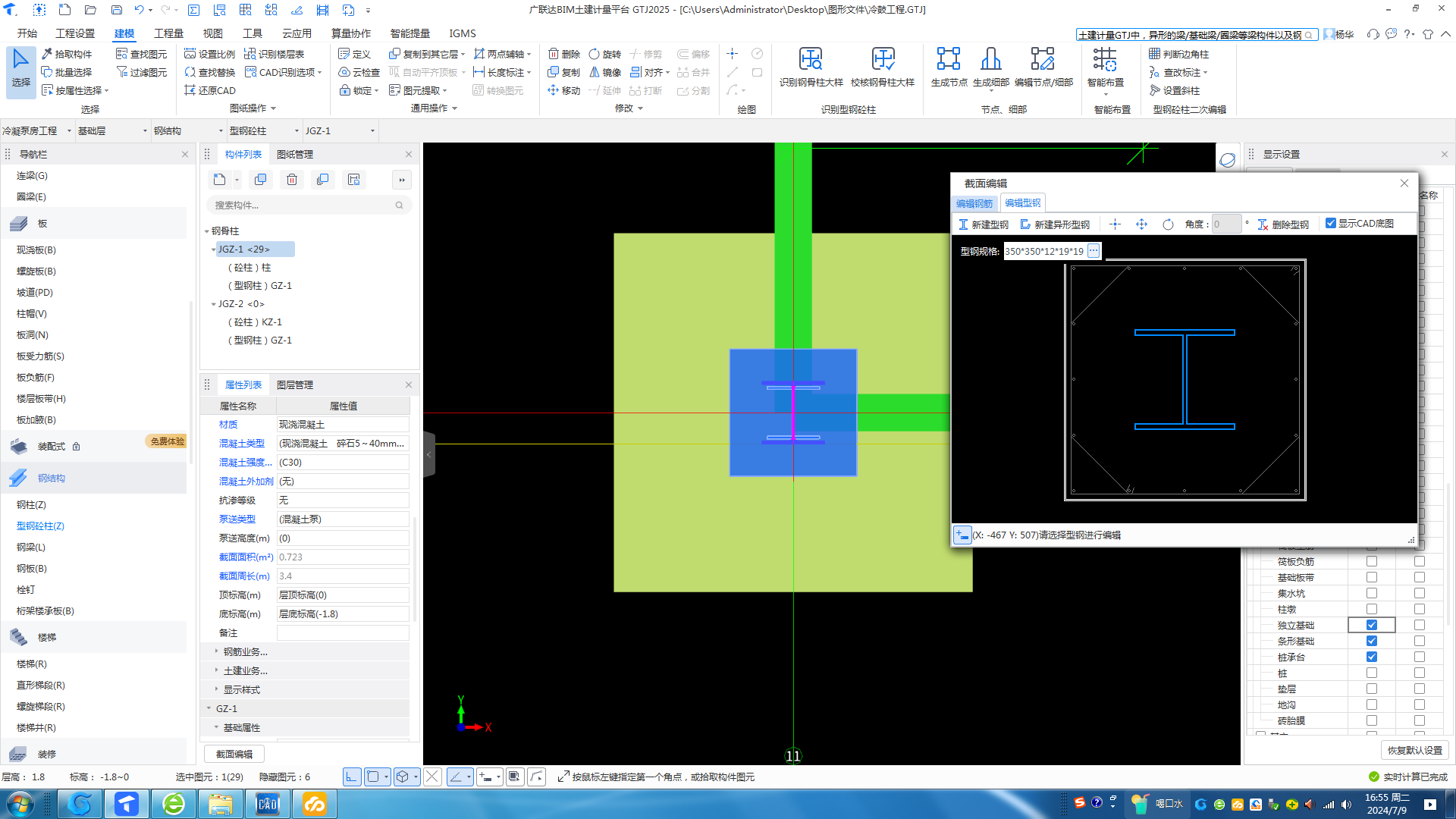
Task: Click the 混凝土强度 value field (C30)
Action: [x=343, y=463]
